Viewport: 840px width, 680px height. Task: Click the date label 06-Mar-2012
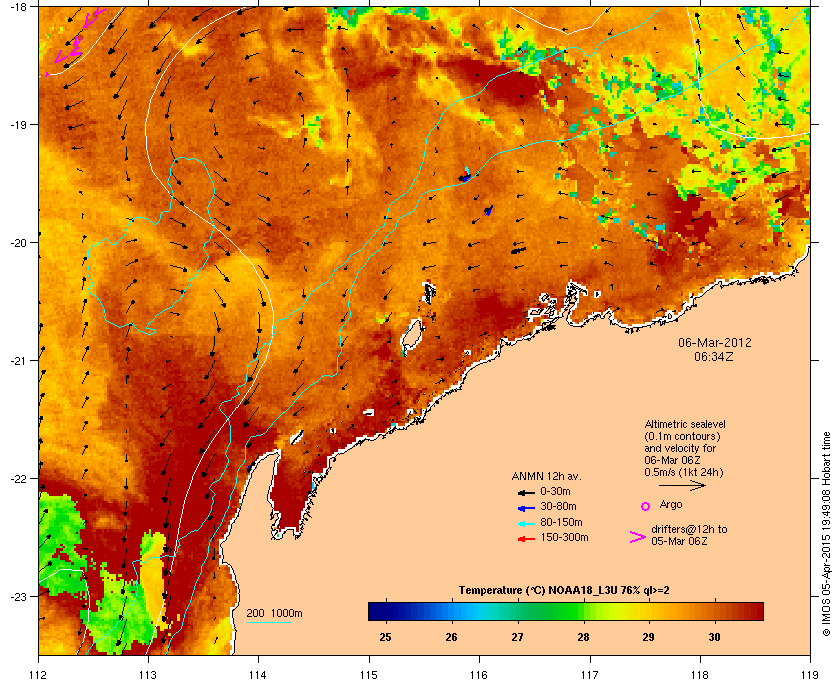point(715,343)
